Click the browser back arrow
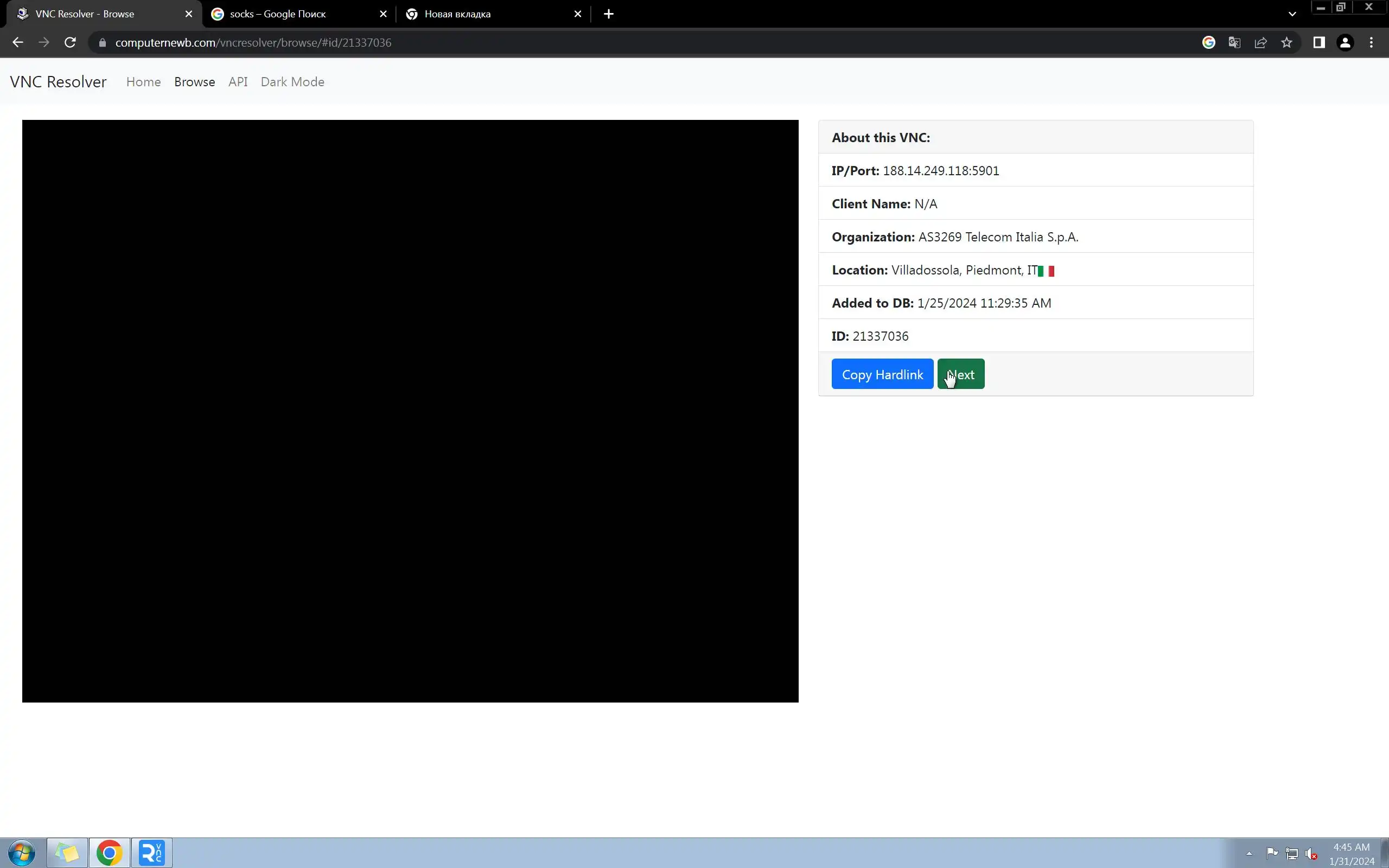 (18, 42)
